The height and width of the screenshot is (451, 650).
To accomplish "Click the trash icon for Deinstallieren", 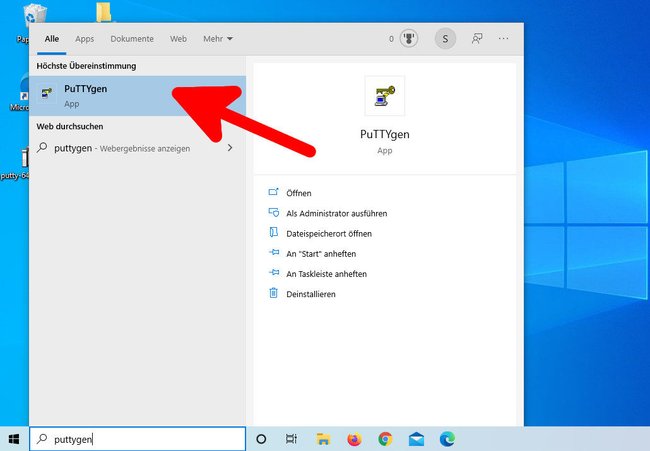I will [274, 293].
